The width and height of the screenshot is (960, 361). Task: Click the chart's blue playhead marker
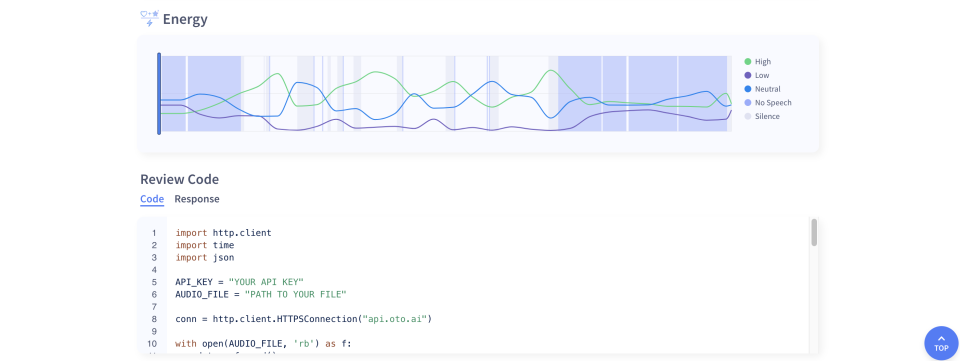click(159, 94)
